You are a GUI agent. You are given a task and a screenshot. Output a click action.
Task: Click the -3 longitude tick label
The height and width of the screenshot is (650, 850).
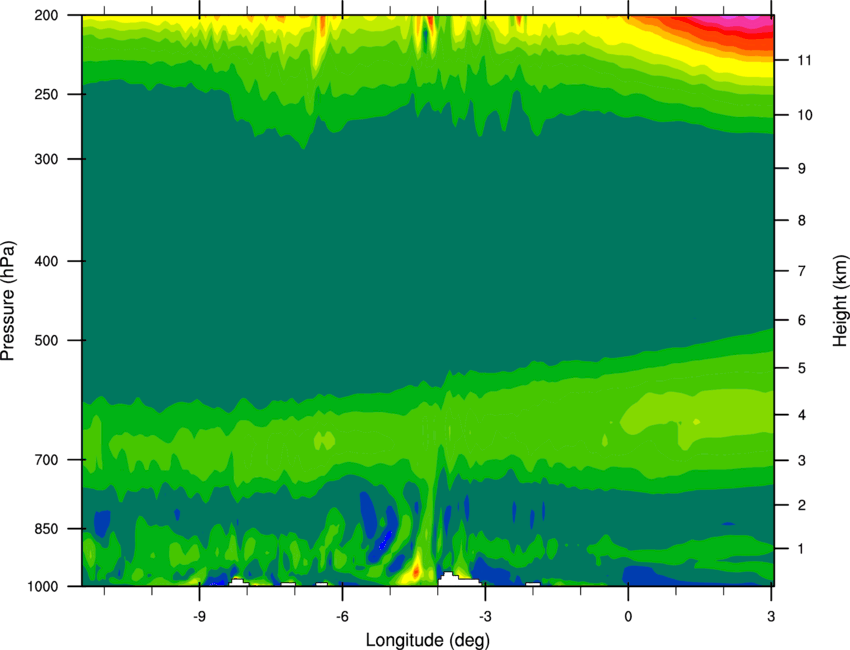[x=485, y=617]
